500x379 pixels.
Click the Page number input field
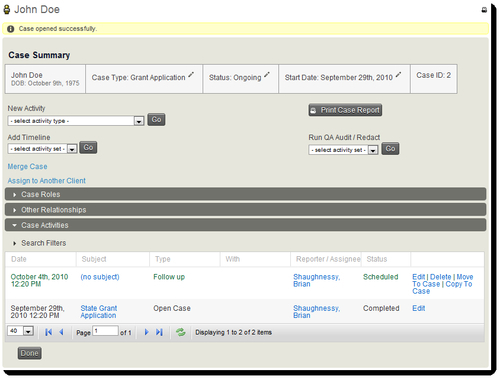click(x=105, y=331)
